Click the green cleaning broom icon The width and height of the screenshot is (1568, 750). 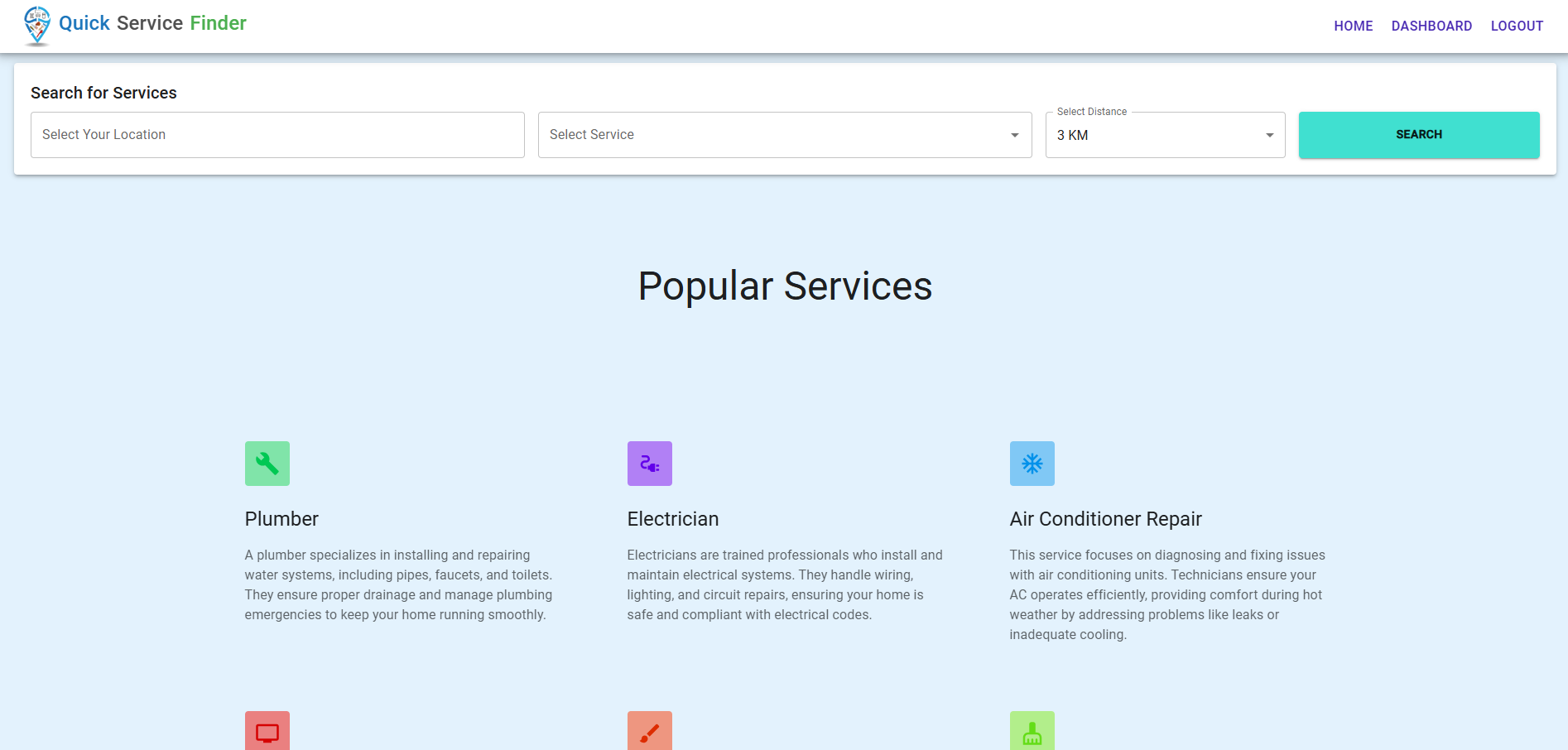pyautogui.click(x=1032, y=732)
